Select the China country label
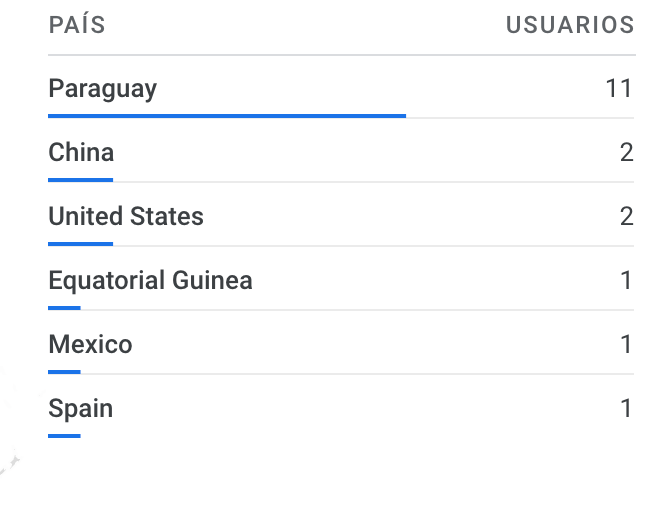Image resolution: width=668 pixels, height=512 pixels. click(81, 153)
